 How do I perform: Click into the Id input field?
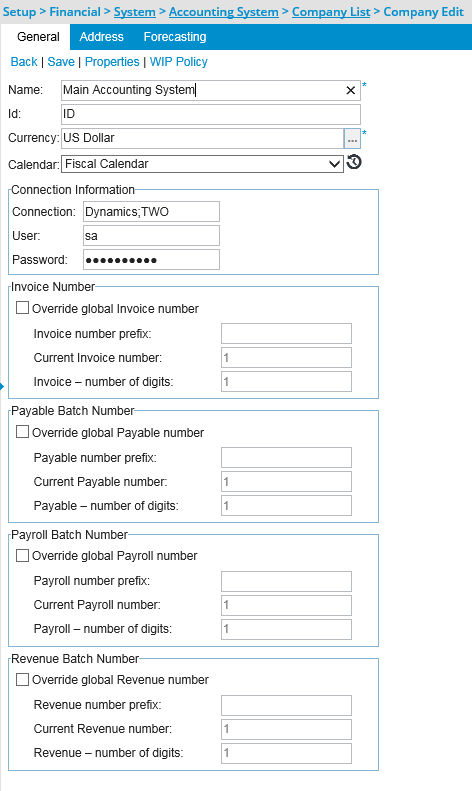click(211, 114)
